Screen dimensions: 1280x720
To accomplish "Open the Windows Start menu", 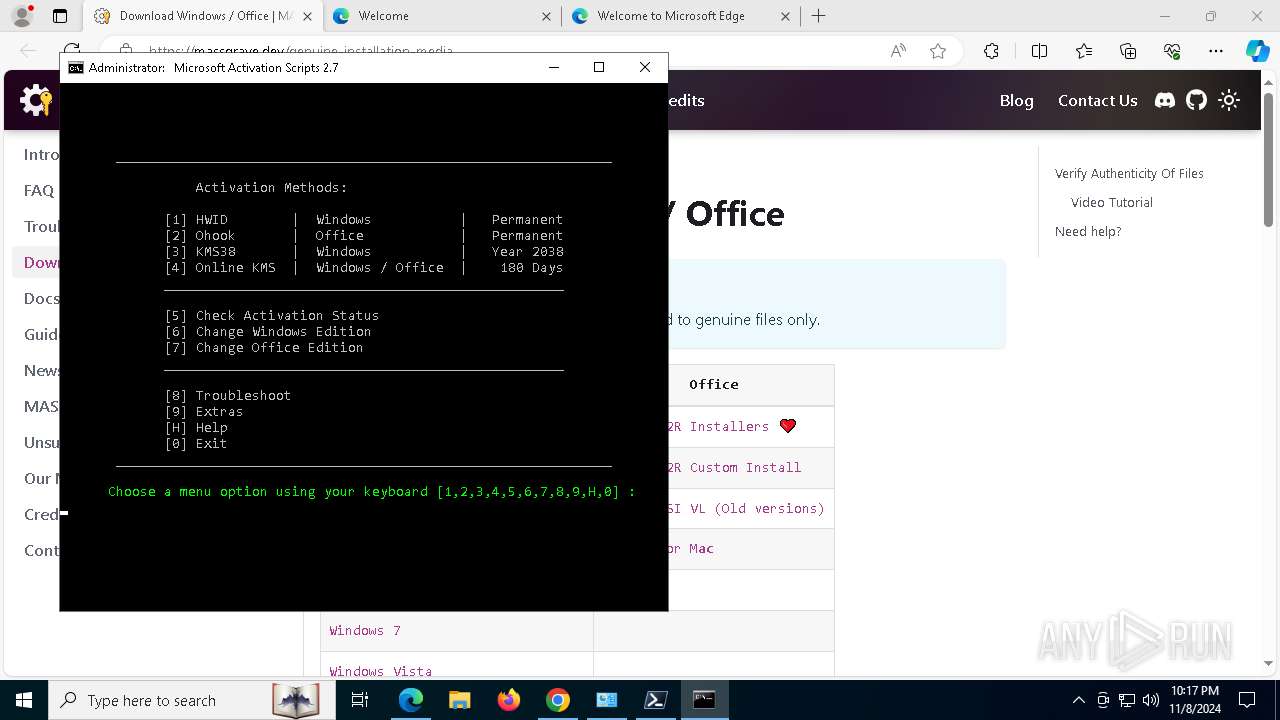I will click(x=24, y=700).
